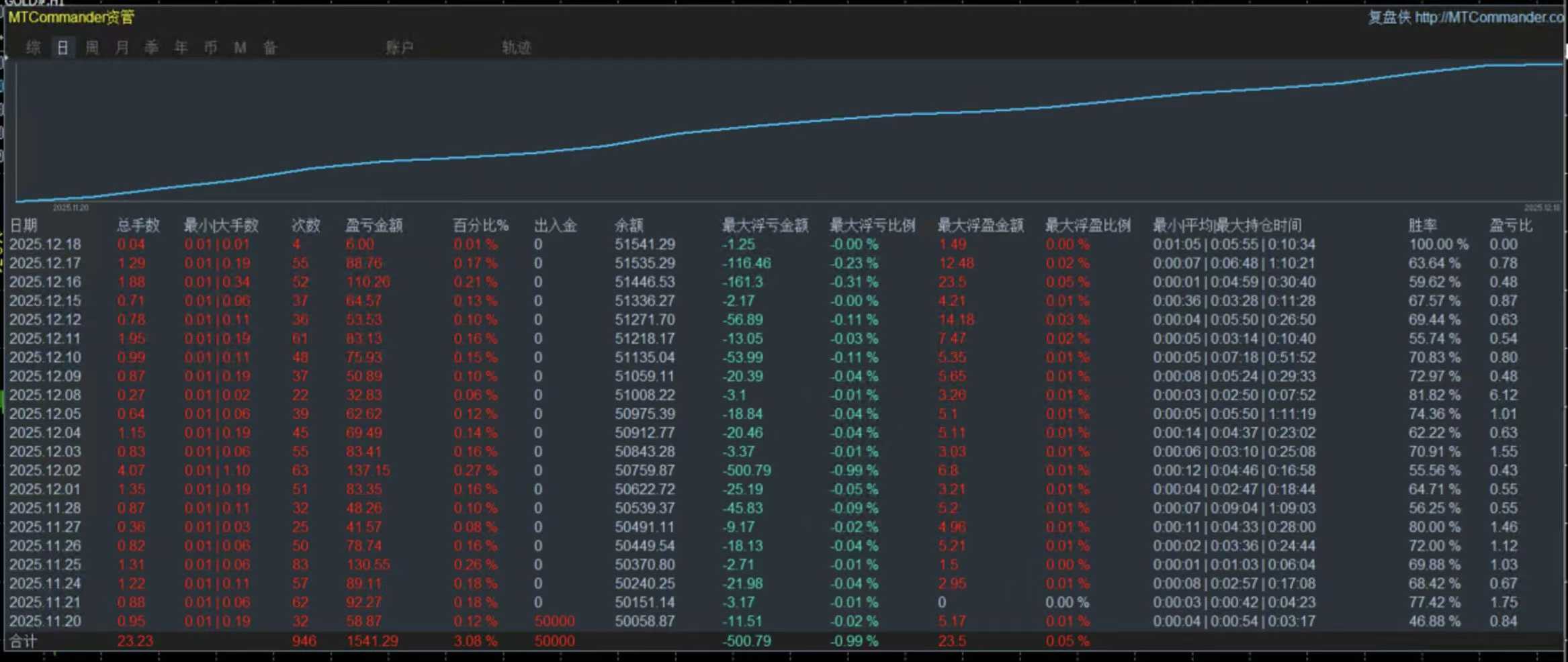Switch to the 综 summary tab
The width and height of the screenshot is (1568, 662).
pyautogui.click(x=33, y=48)
